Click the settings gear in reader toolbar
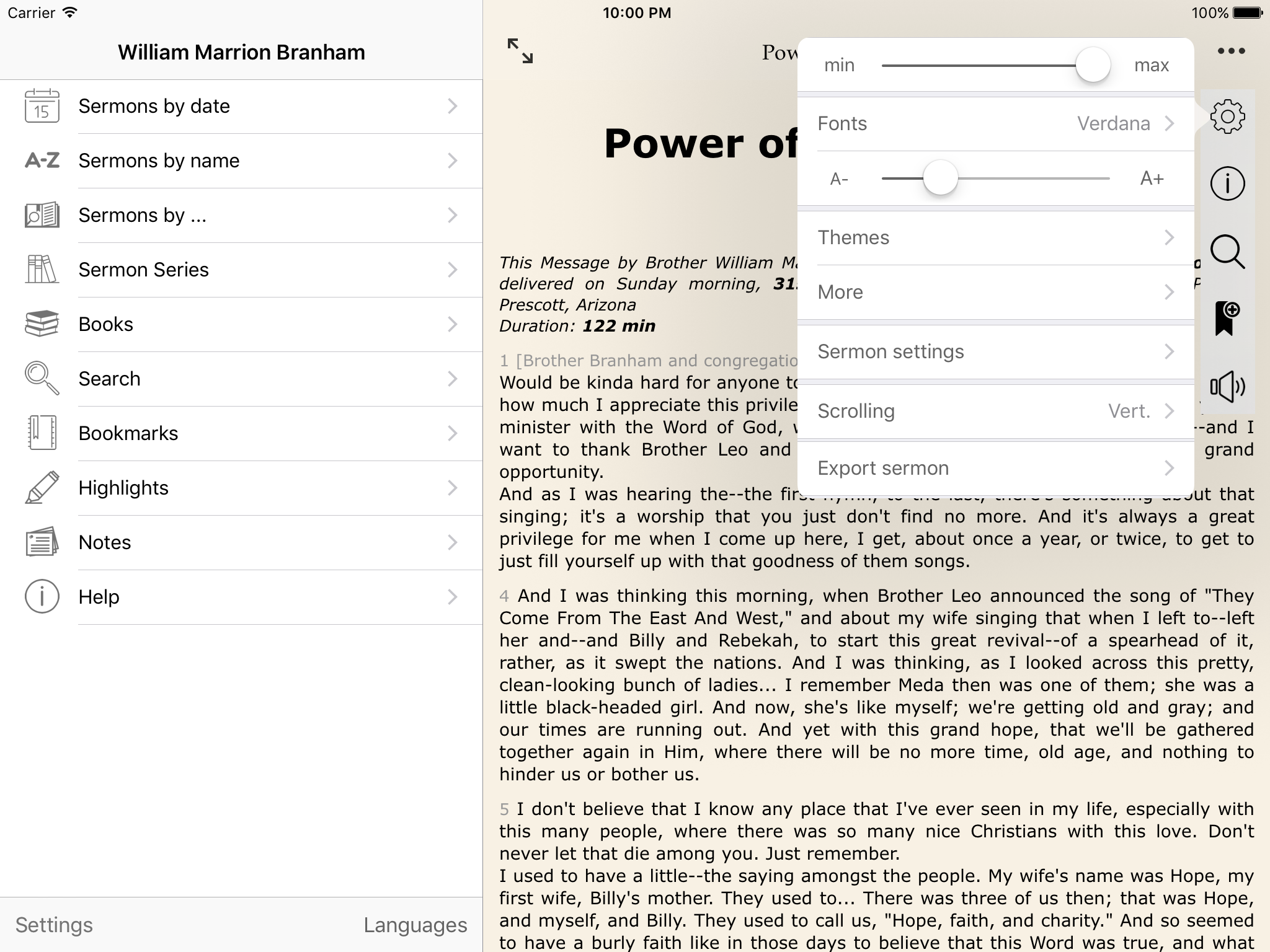1270x952 pixels. coord(1227,117)
